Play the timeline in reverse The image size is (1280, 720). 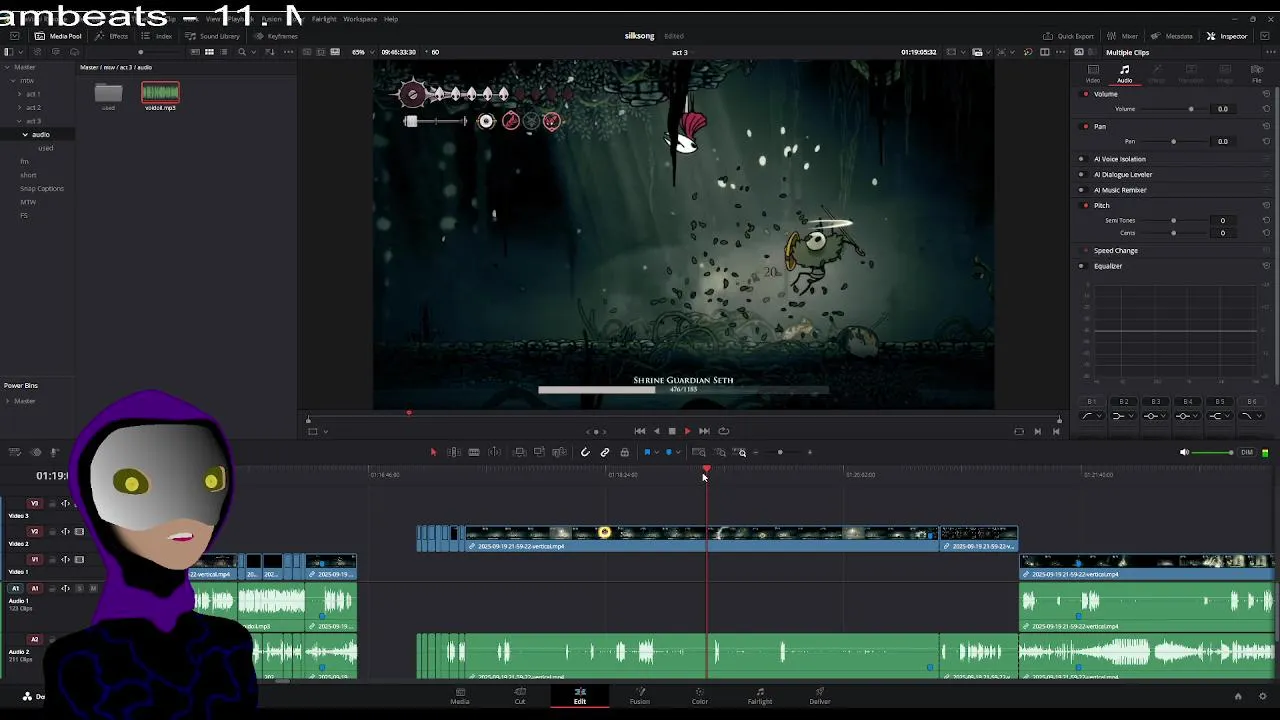click(x=656, y=431)
